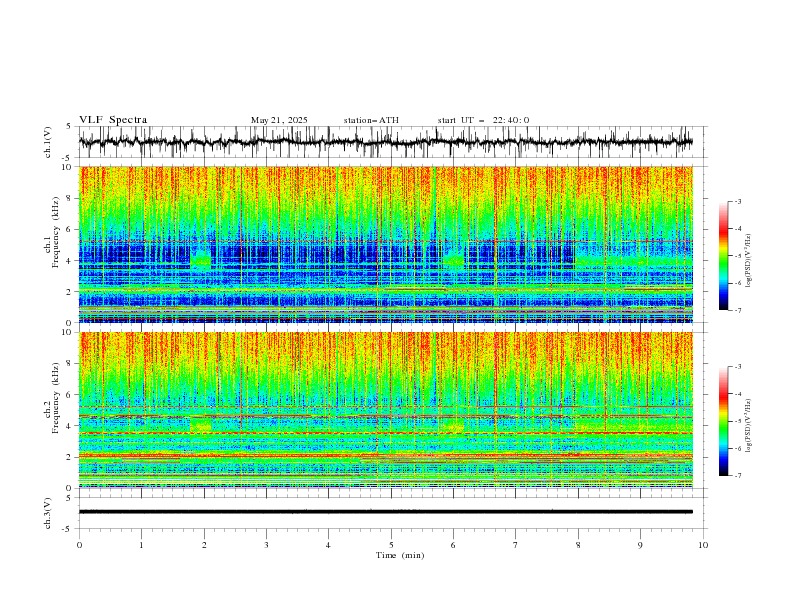Click the "station=ATH" label
The width and height of the screenshot is (792, 612).
tap(371, 120)
